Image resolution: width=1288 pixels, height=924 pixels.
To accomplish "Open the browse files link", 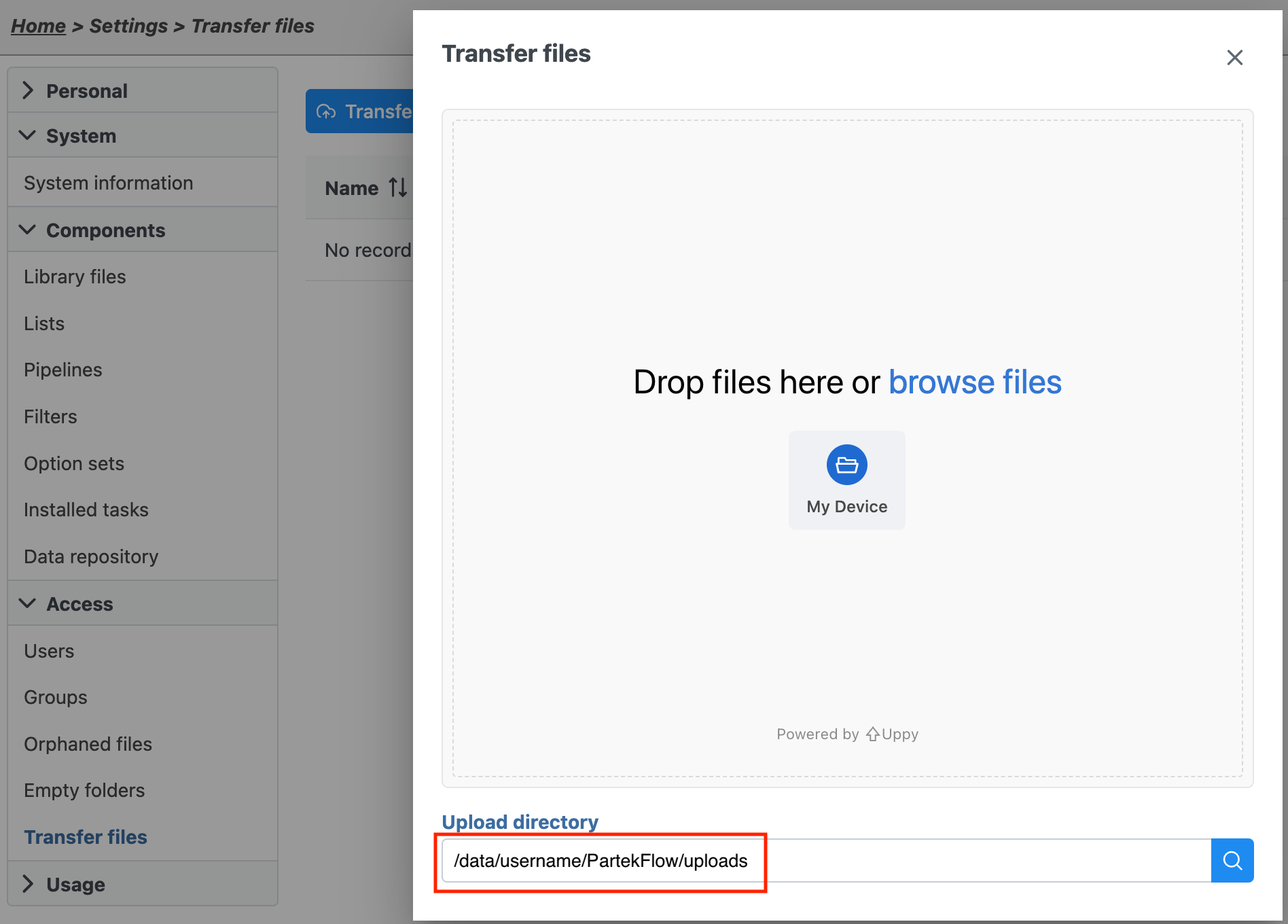I will click(974, 383).
